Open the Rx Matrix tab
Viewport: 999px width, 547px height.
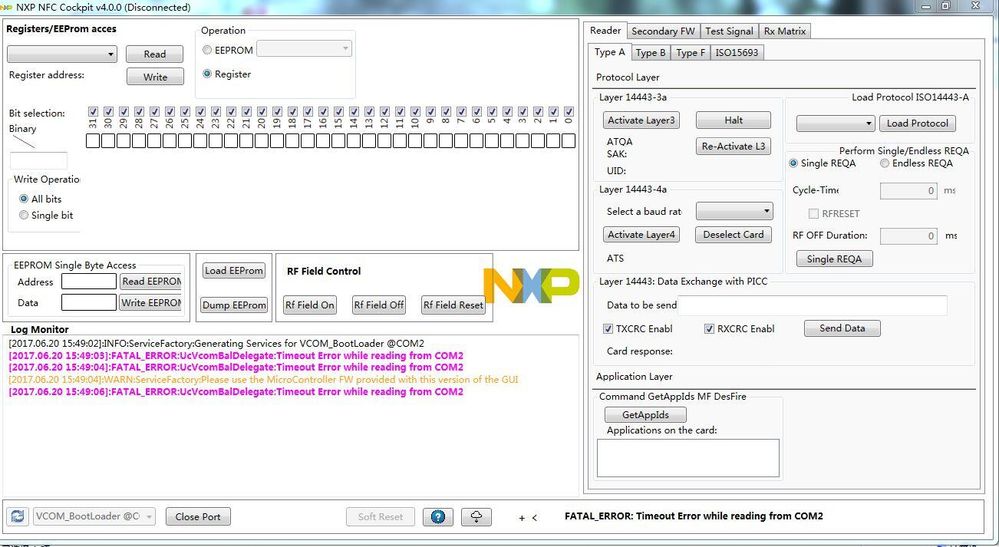pos(785,31)
